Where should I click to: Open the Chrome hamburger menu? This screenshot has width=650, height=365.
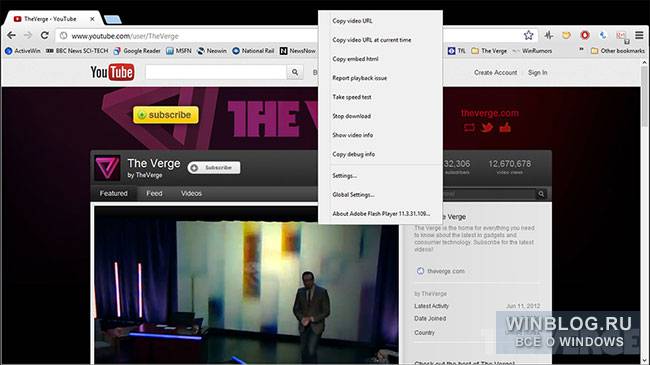[x=639, y=35]
